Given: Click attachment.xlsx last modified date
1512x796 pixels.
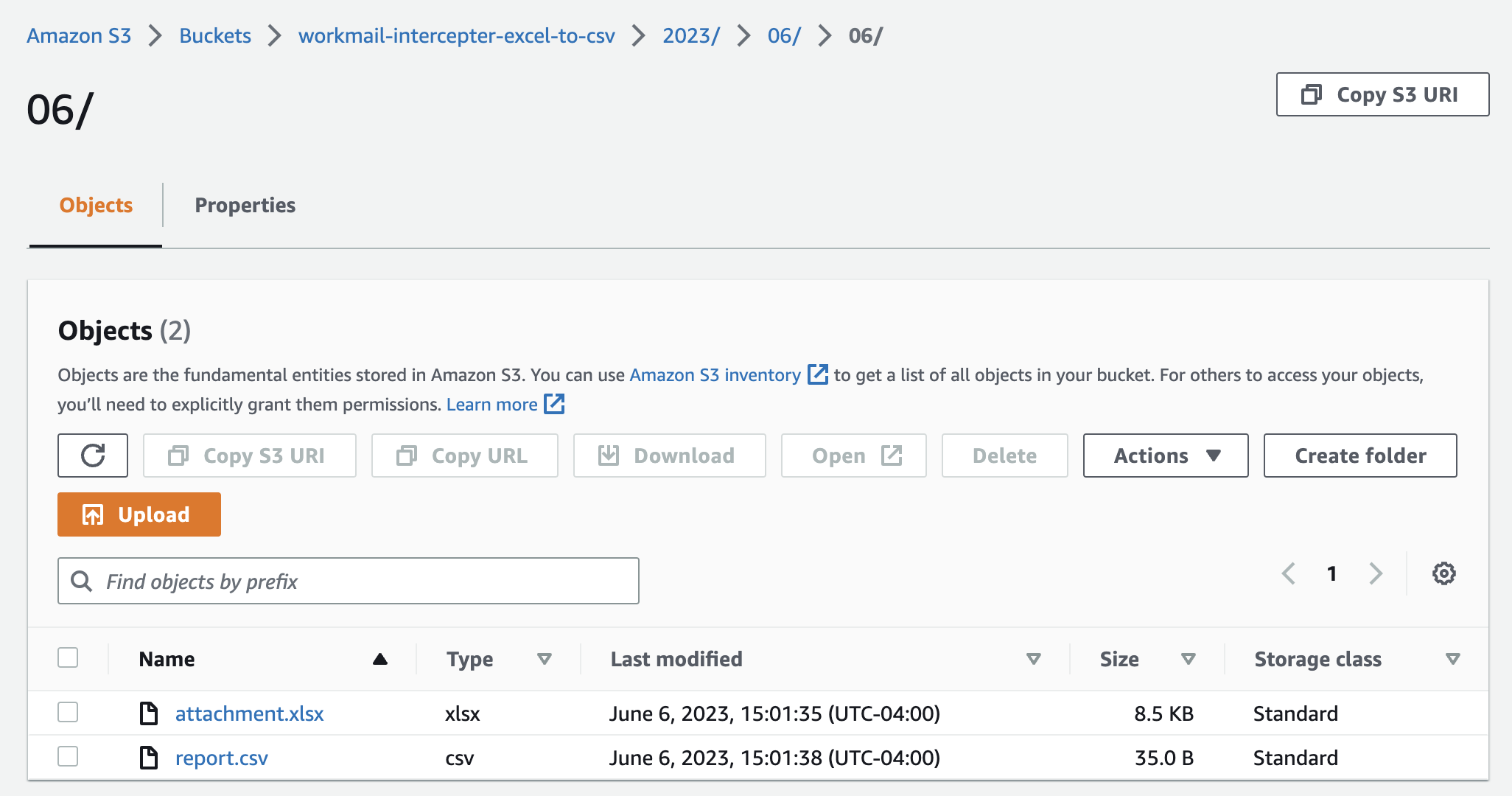Looking at the screenshot, I should [774, 713].
